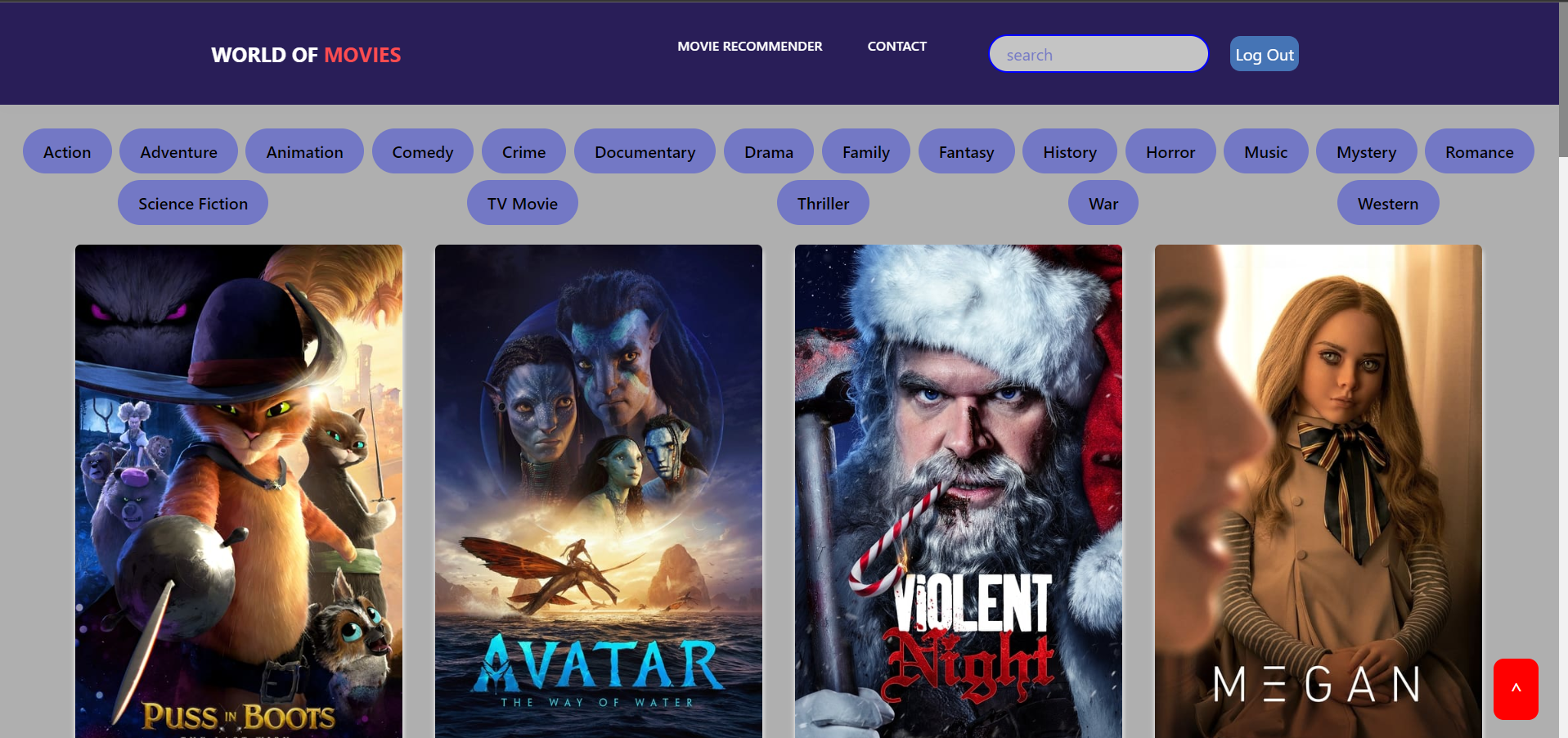
Task: Choose the TV Movie genre
Action: [523, 203]
